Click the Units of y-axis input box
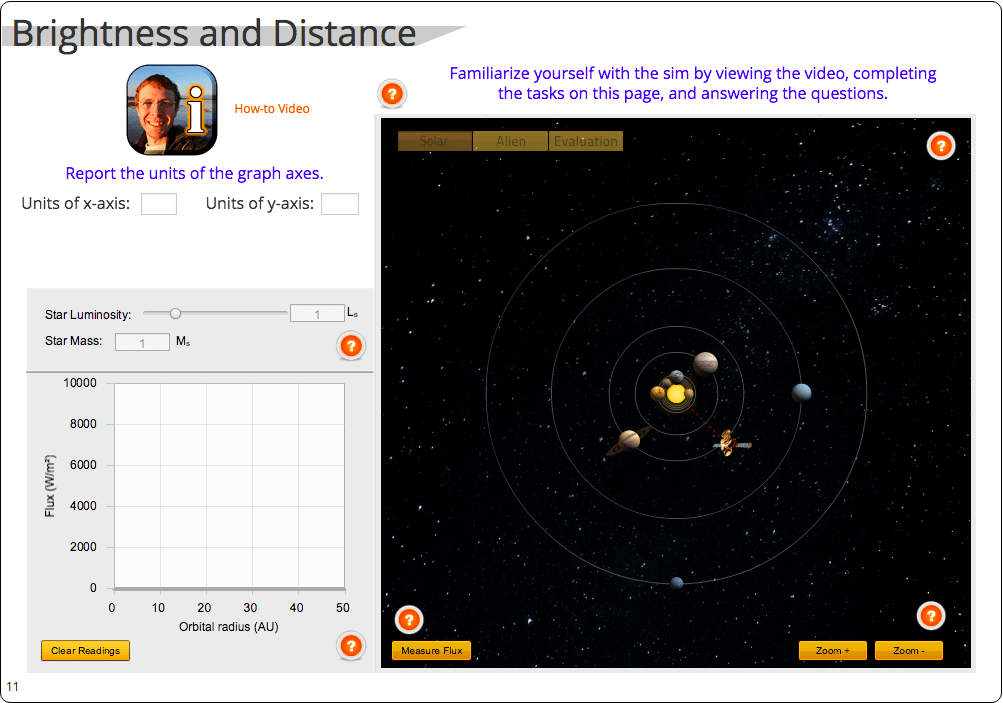The height and width of the screenshot is (703, 1003). tap(340, 204)
